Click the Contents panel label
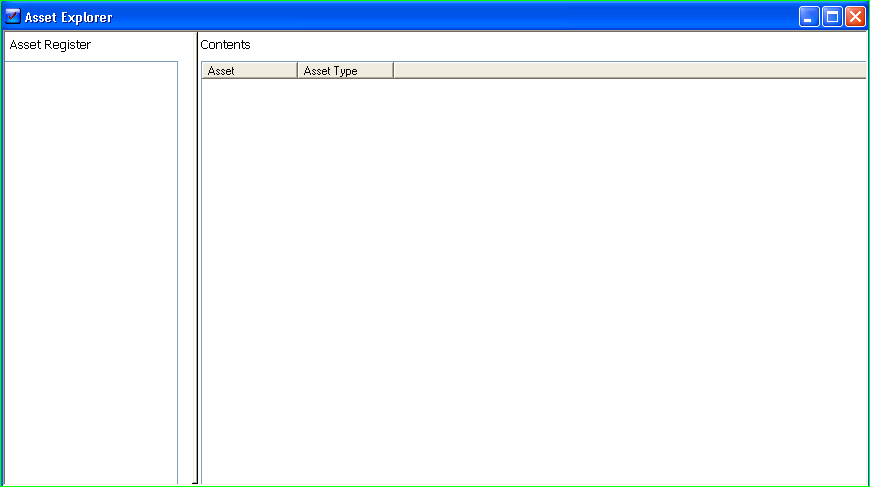 [x=225, y=45]
